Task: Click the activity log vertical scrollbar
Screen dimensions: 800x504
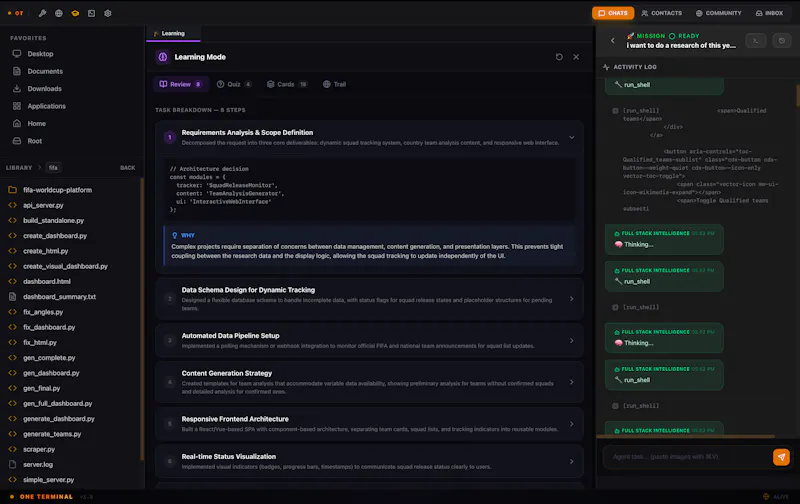Action: tap(797, 95)
